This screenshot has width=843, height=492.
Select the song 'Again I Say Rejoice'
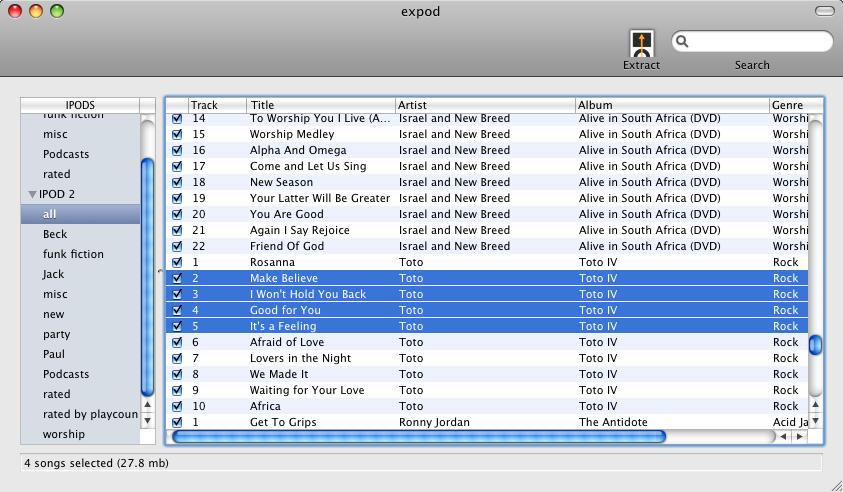point(299,230)
